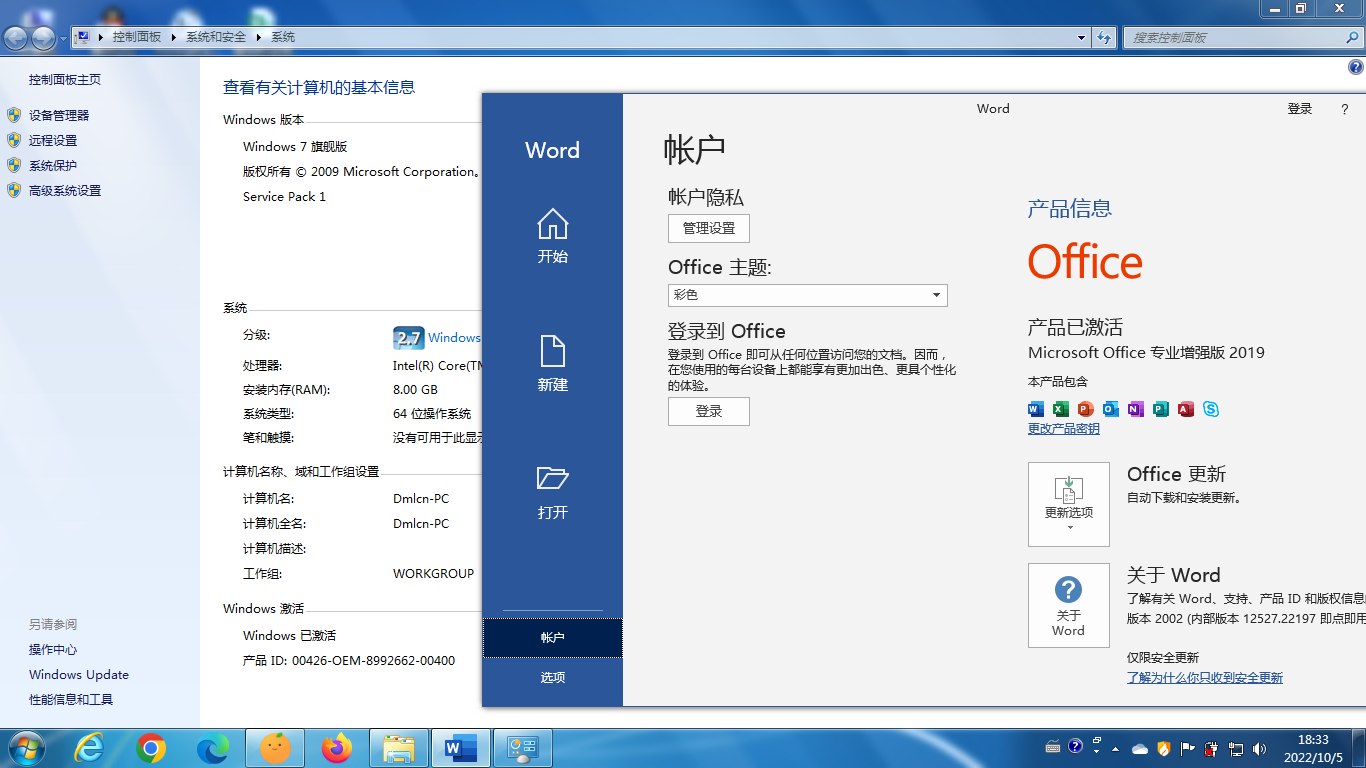1366x768 pixels.
Task: Select the 帐户 (Account) tab
Action: (x=552, y=638)
